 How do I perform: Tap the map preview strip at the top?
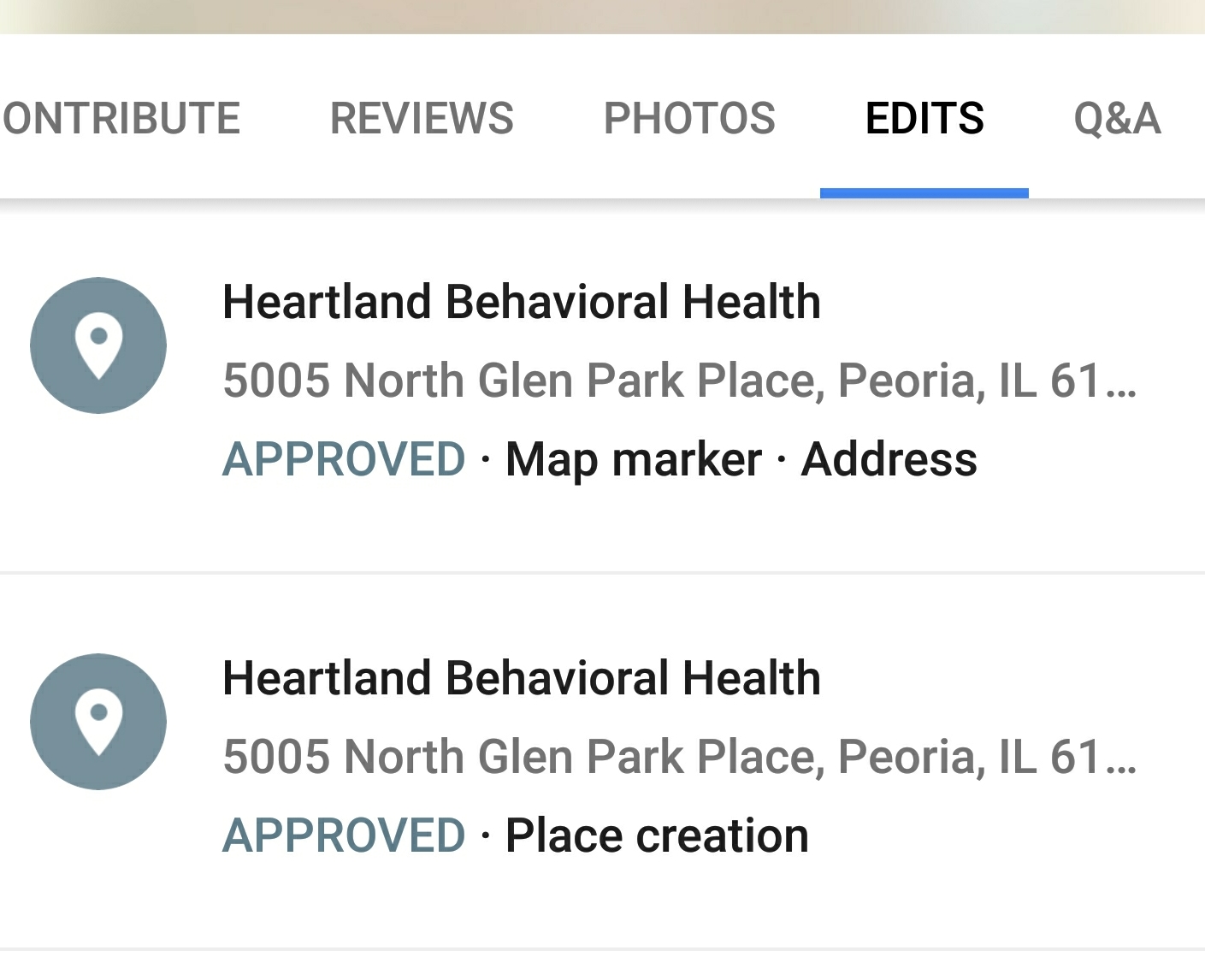(x=602, y=16)
